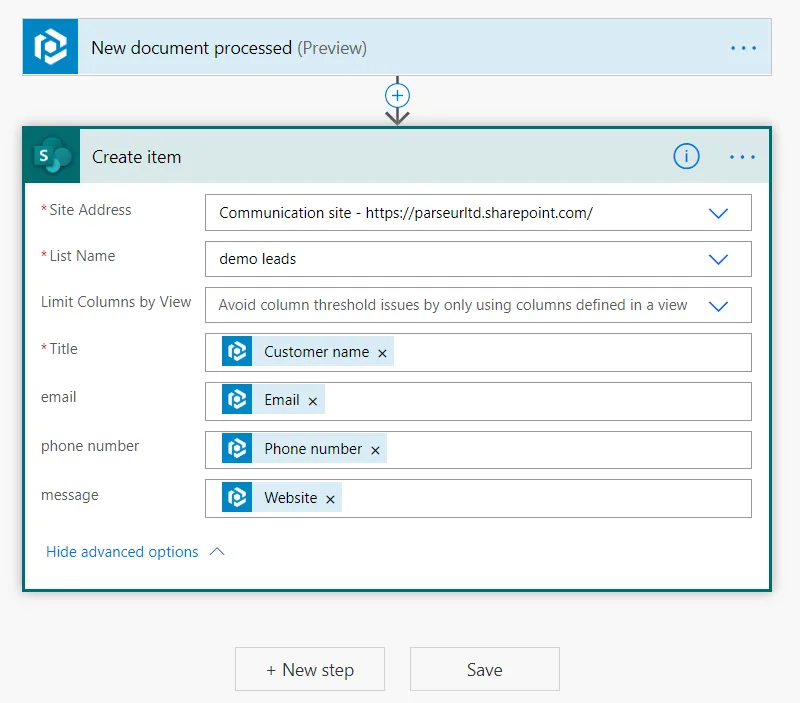Click inside the phone number field
The height and width of the screenshot is (703, 800).
click(x=550, y=449)
